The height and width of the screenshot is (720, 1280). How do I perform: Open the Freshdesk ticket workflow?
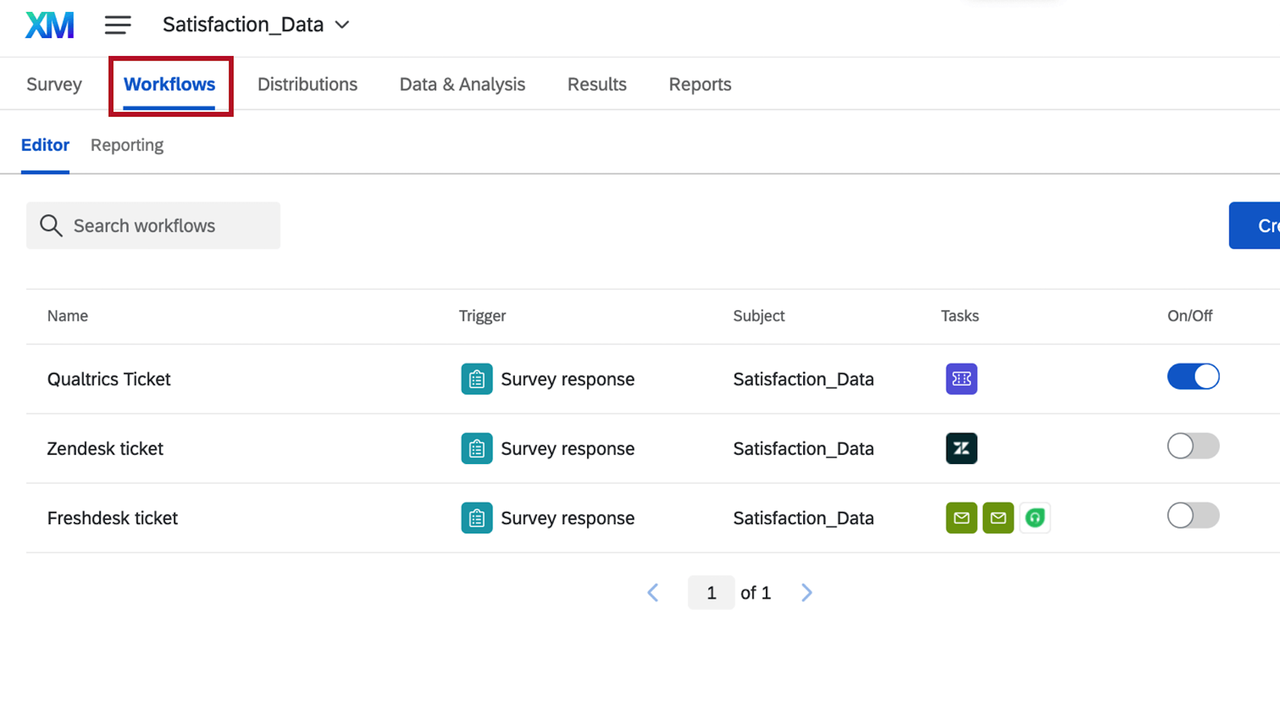[x=112, y=518]
